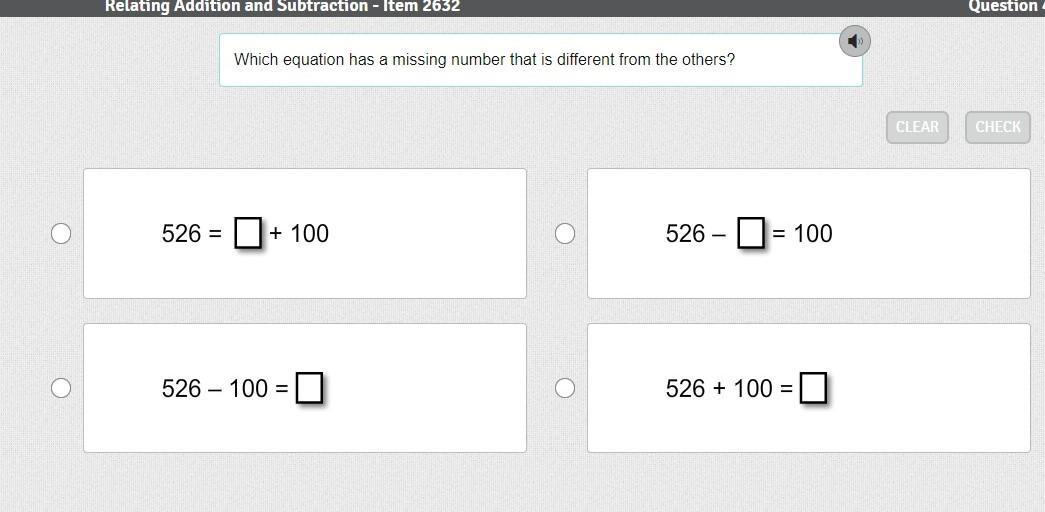This screenshot has height=512, width=1045.
Task: Click the answer card 526 + 100 = □
Action: point(920,388)
